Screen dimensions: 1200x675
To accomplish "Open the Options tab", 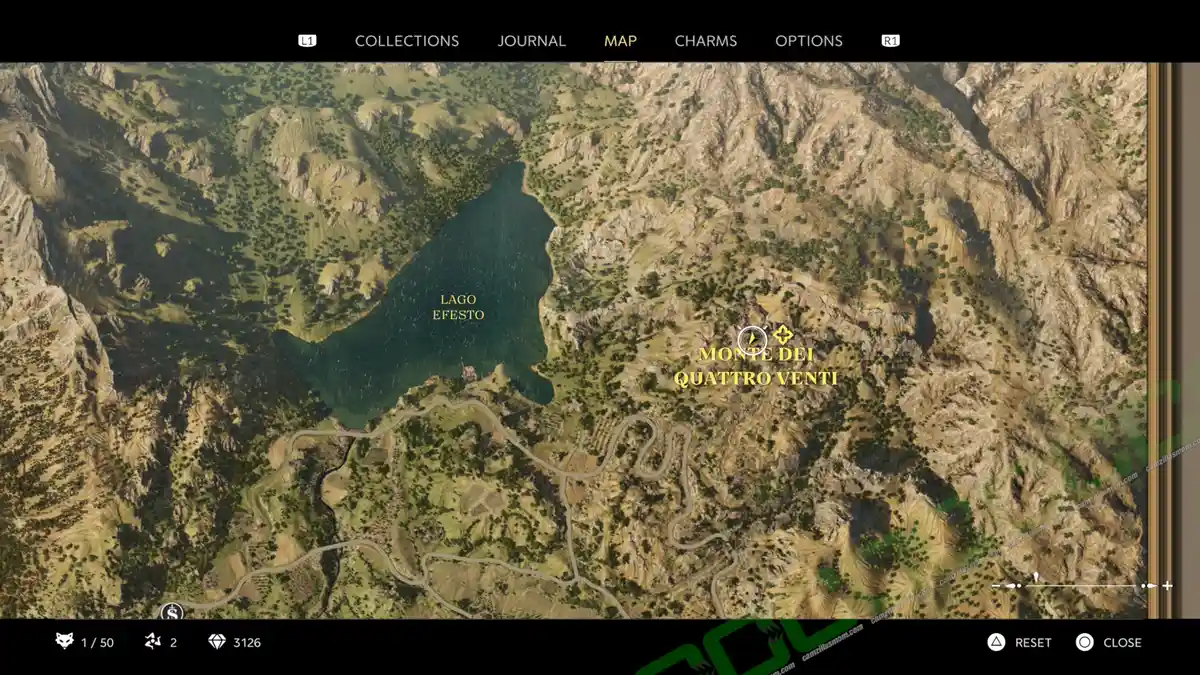I will pyautogui.click(x=809, y=41).
